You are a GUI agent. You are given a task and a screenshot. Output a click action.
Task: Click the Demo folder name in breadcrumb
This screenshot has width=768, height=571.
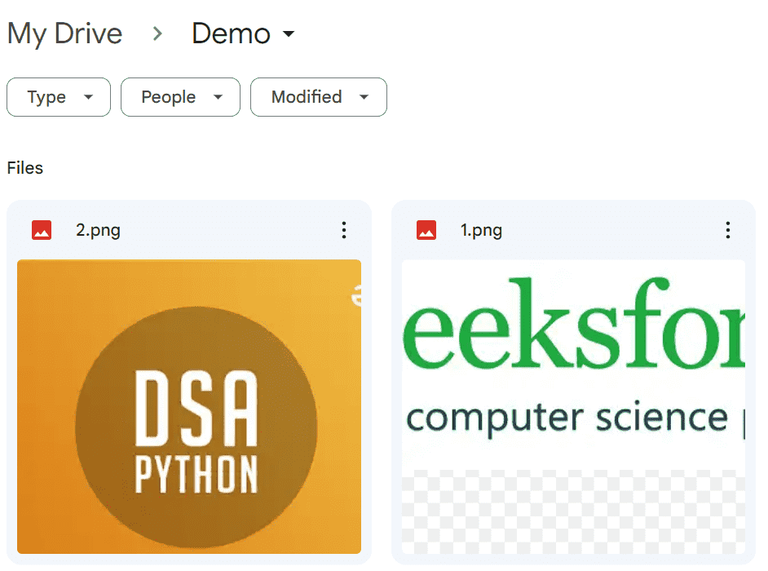(x=231, y=34)
